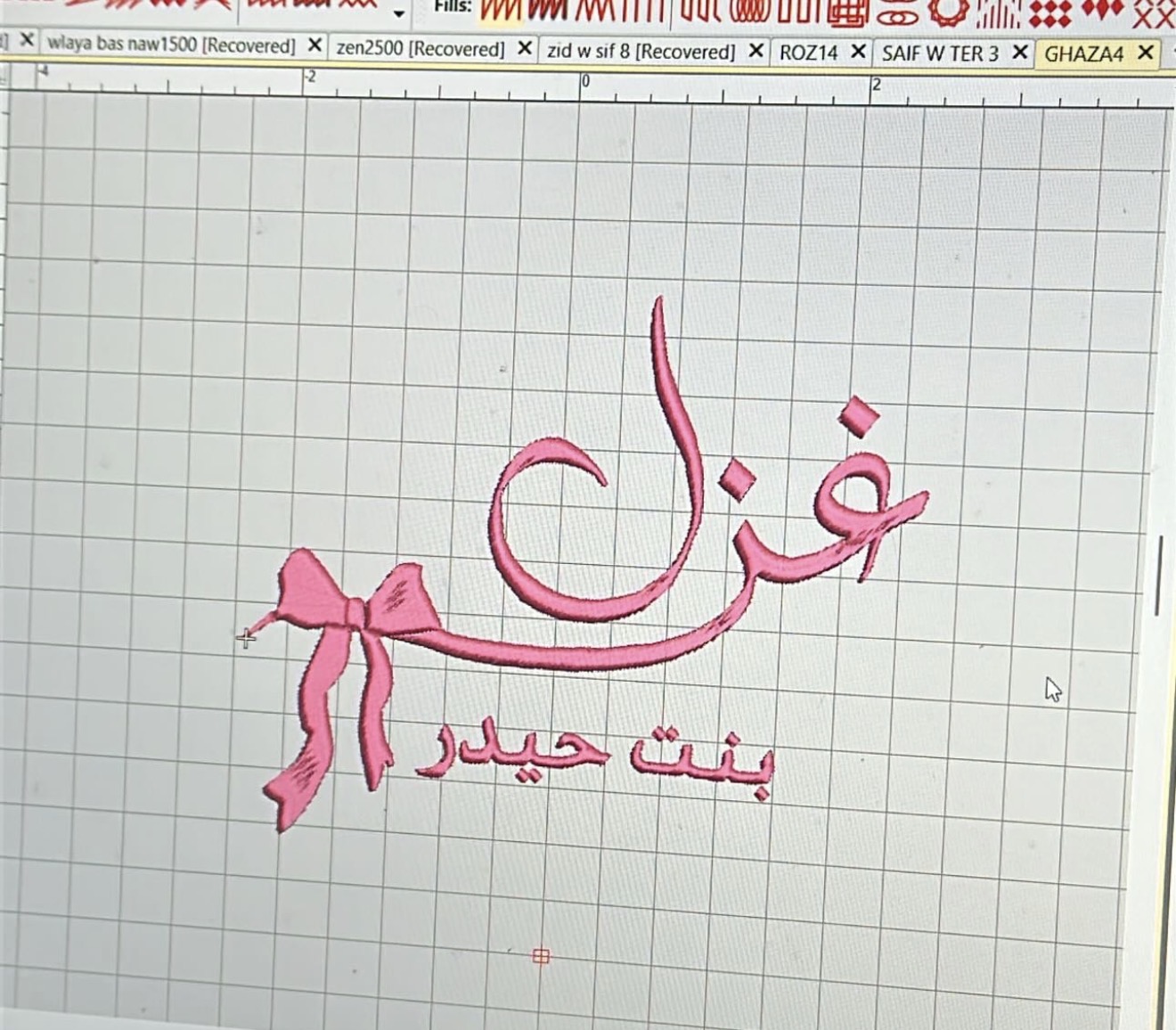Pick the wide-spaced zigzag fill icon
Image resolution: width=1176 pixels, height=1030 pixels.
(x=596, y=12)
